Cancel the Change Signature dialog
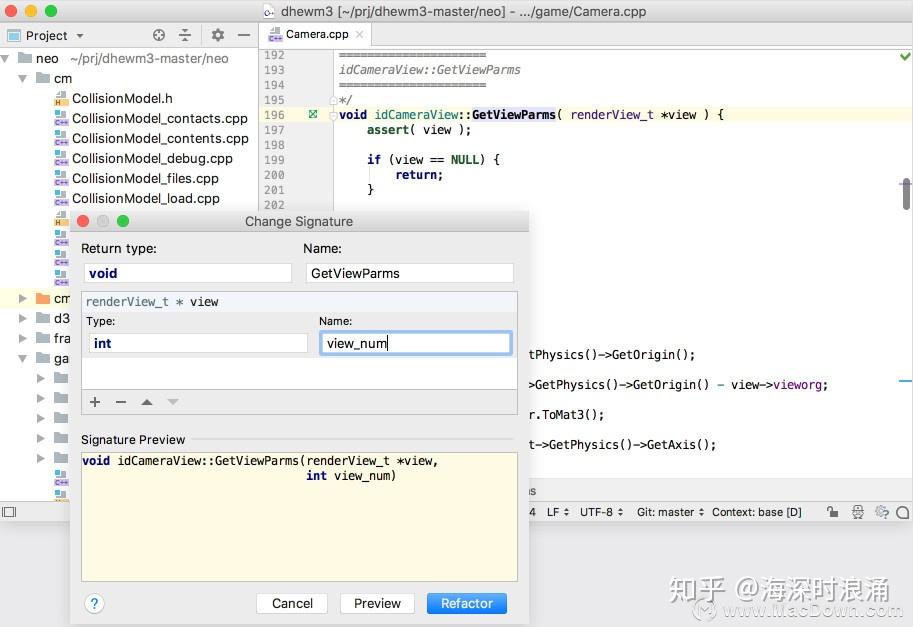The height and width of the screenshot is (627, 913). click(291, 603)
